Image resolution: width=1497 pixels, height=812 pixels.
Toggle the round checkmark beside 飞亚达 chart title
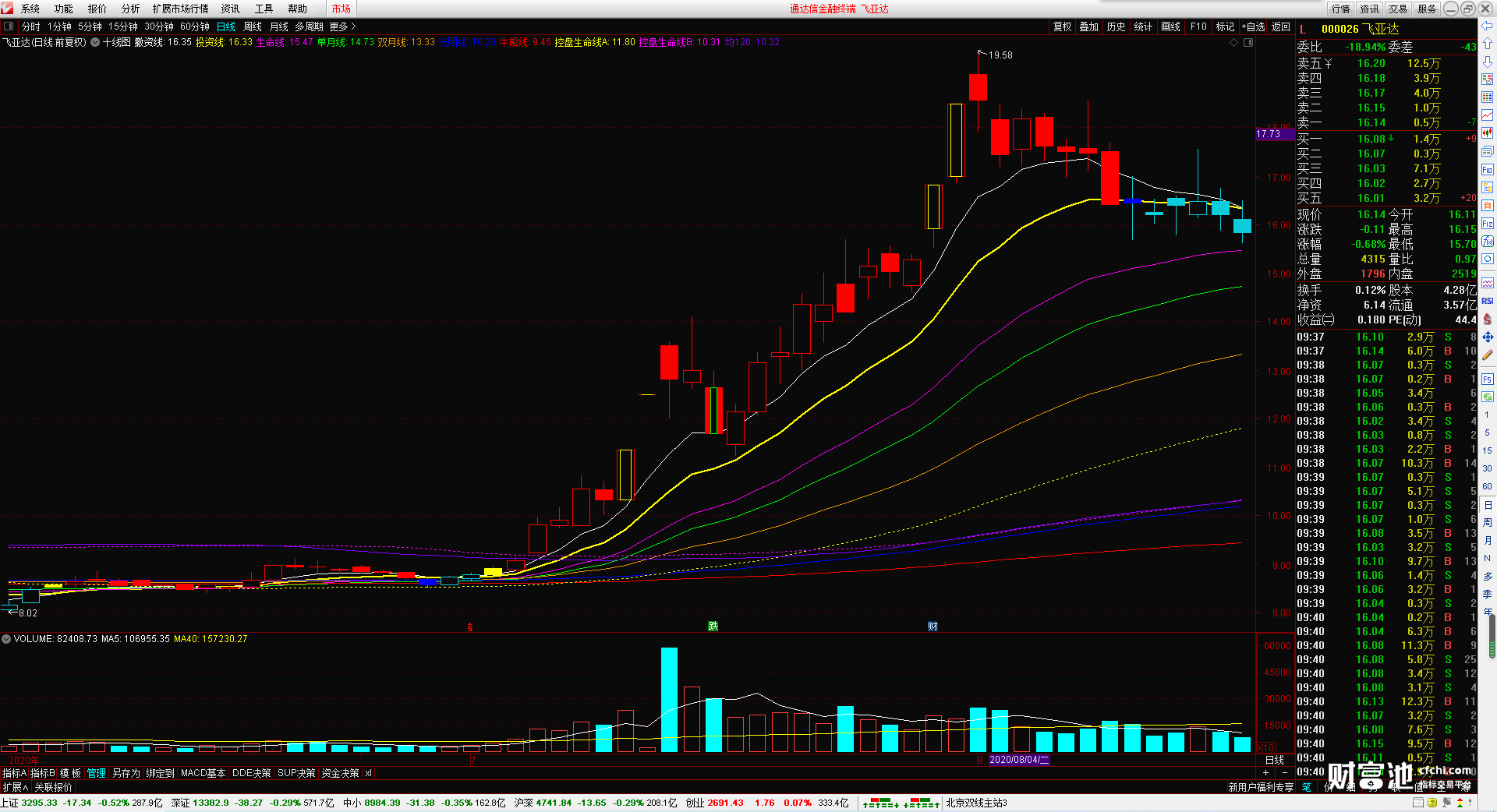pos(95,42)
